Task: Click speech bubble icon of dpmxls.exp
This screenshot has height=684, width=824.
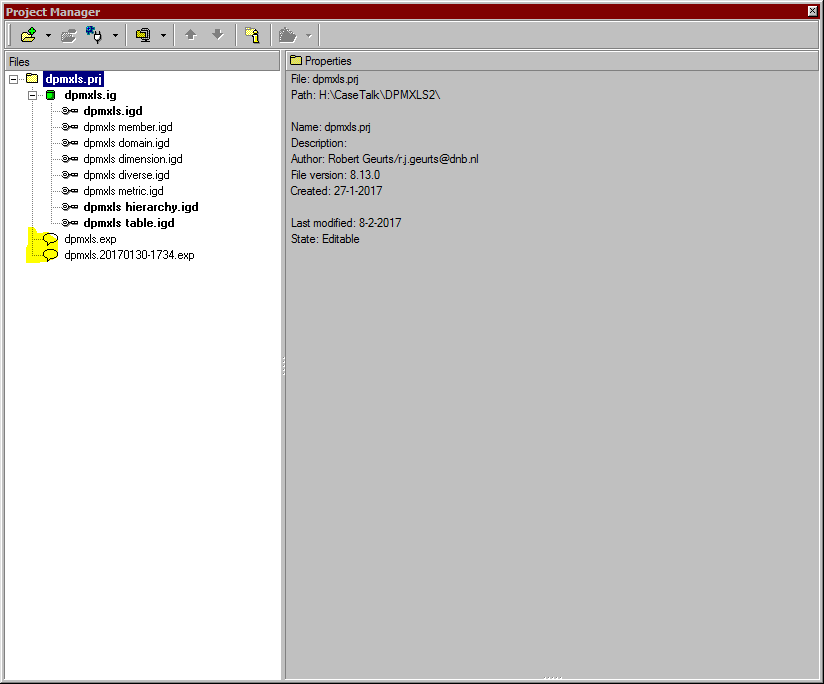Action: coord(50,239)
